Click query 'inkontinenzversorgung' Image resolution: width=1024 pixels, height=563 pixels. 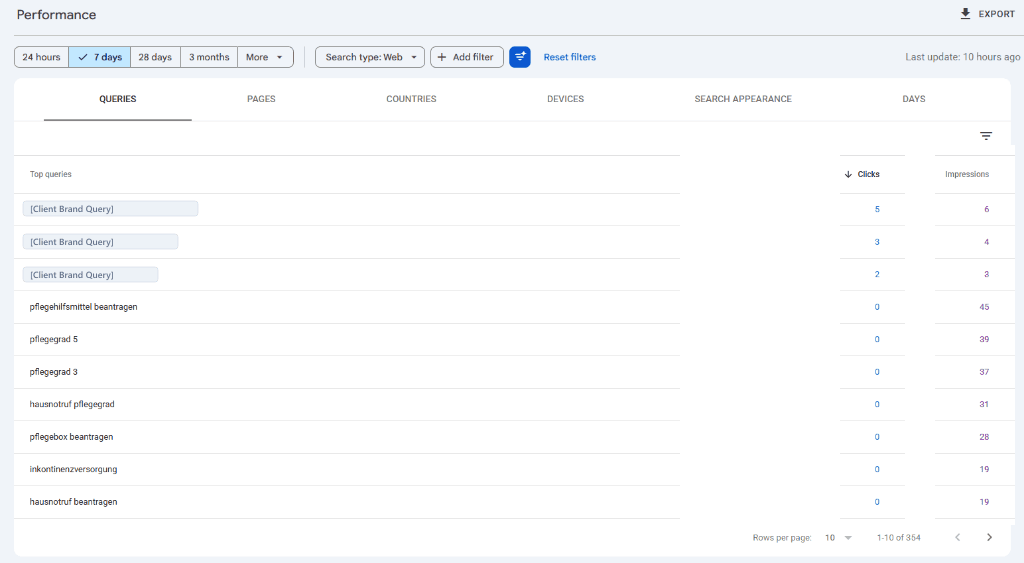coord(73,470)
